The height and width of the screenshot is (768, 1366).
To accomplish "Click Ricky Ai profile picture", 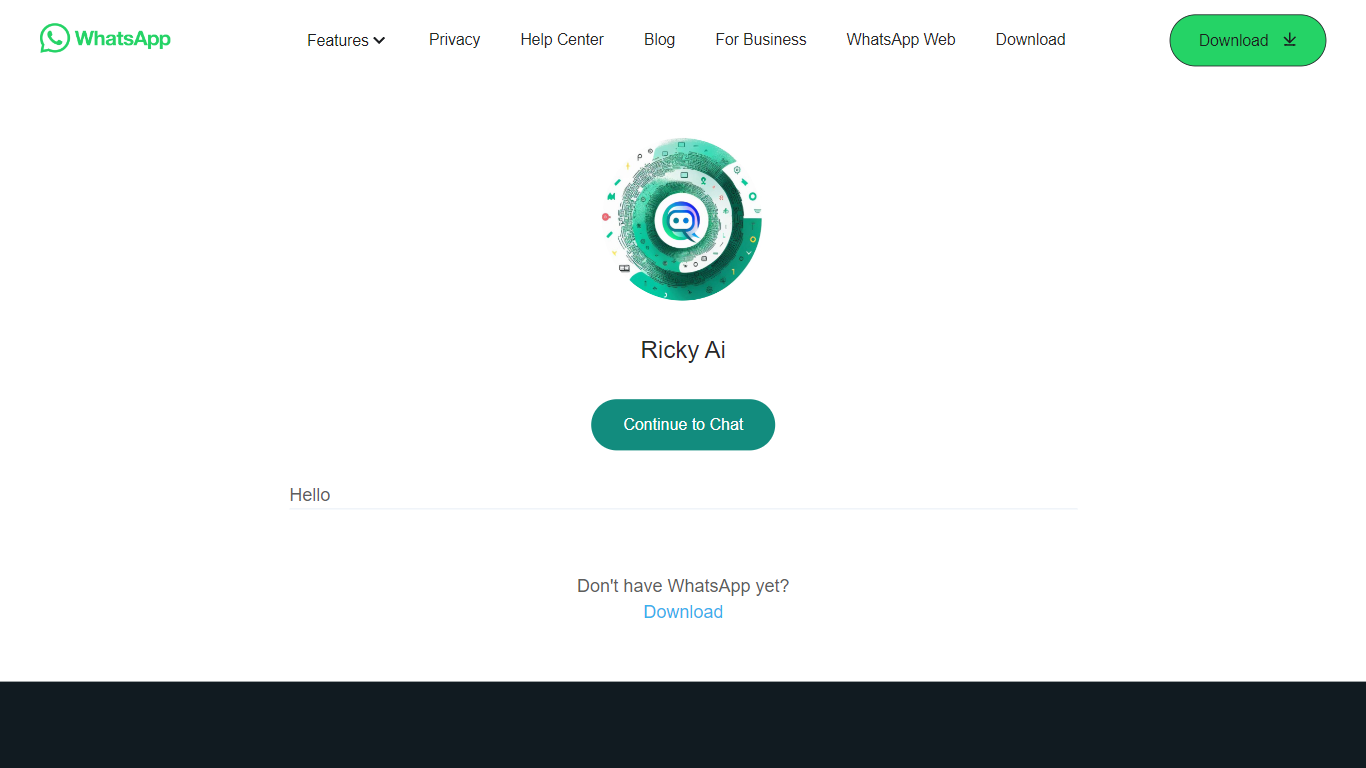I will (683, 219).
